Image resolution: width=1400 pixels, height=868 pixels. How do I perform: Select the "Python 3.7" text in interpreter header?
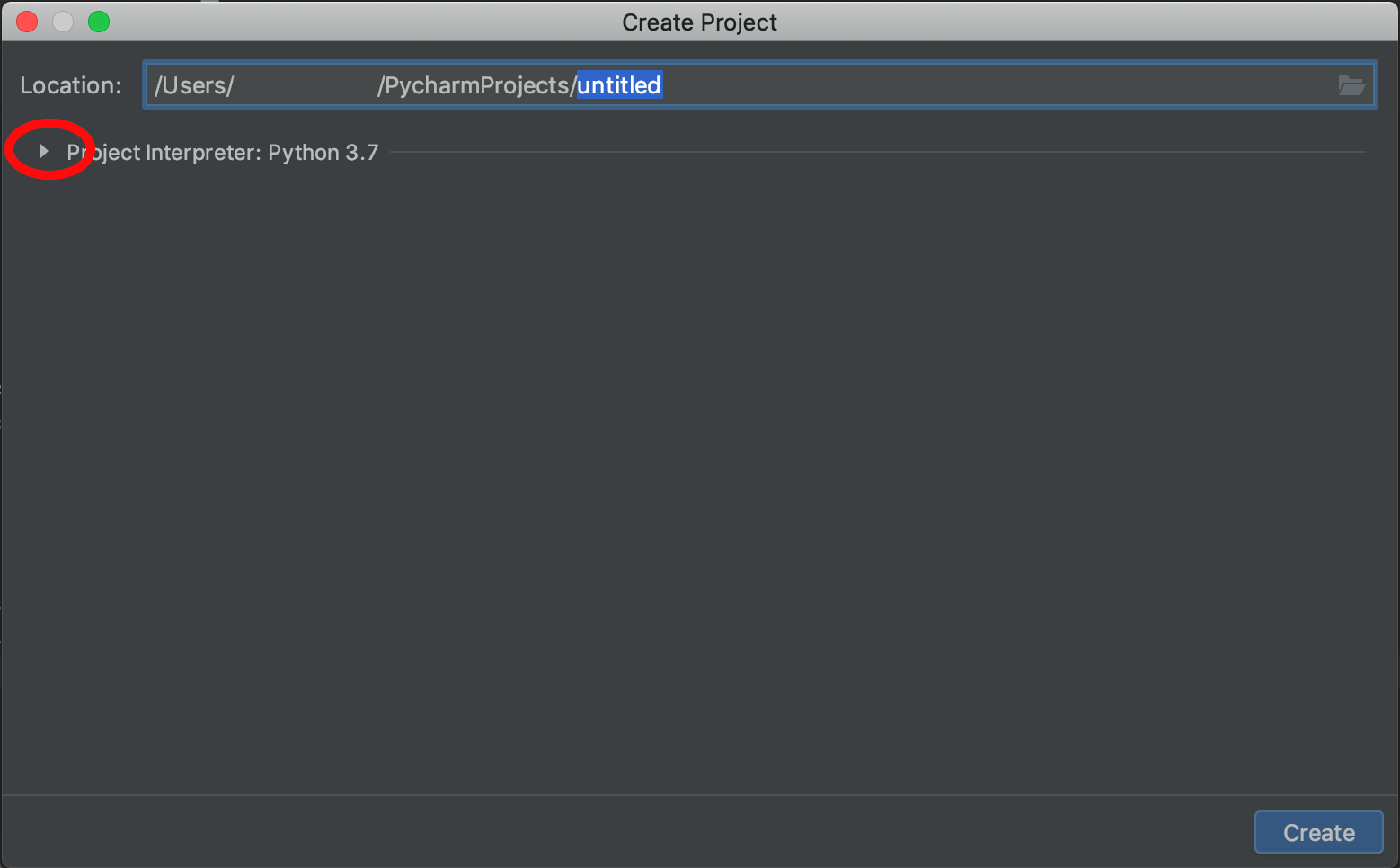(323, 153)
